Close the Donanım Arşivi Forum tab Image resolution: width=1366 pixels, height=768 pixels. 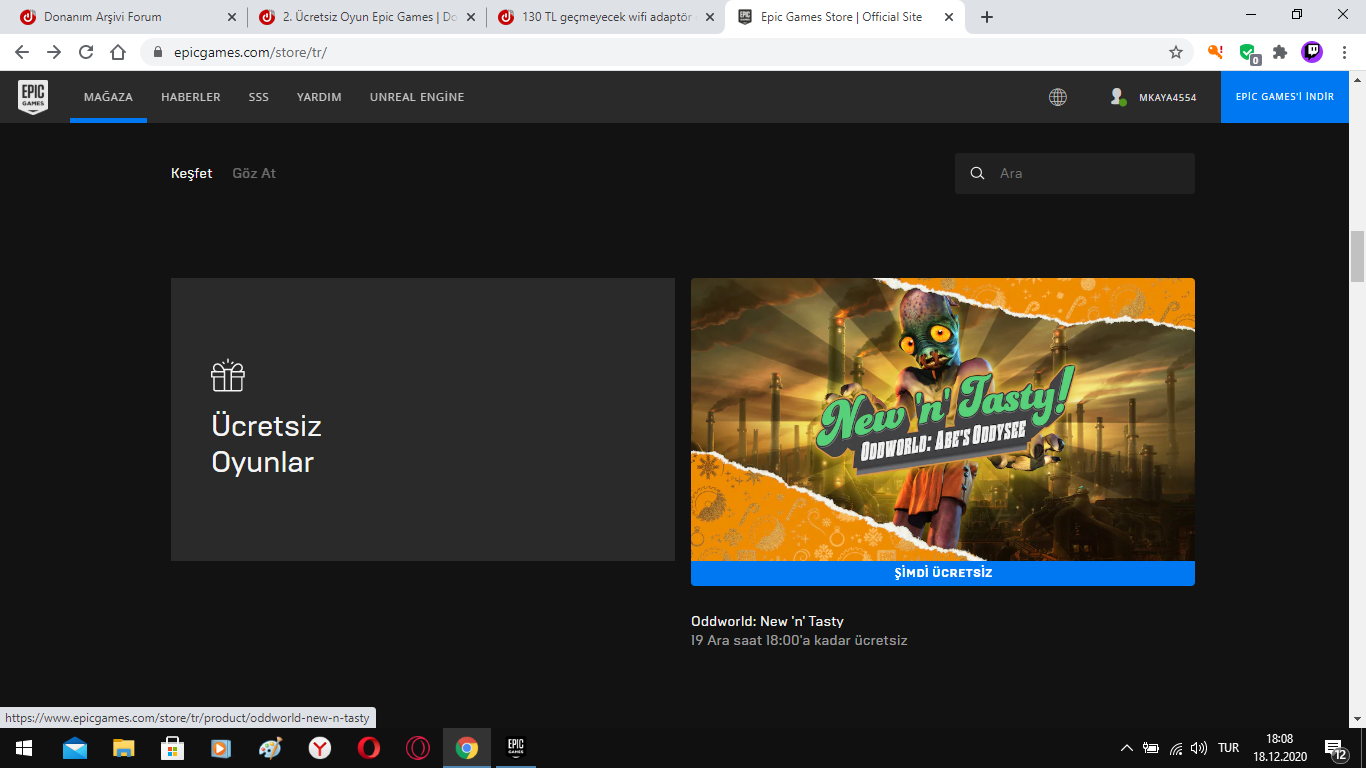pos(232,17)
